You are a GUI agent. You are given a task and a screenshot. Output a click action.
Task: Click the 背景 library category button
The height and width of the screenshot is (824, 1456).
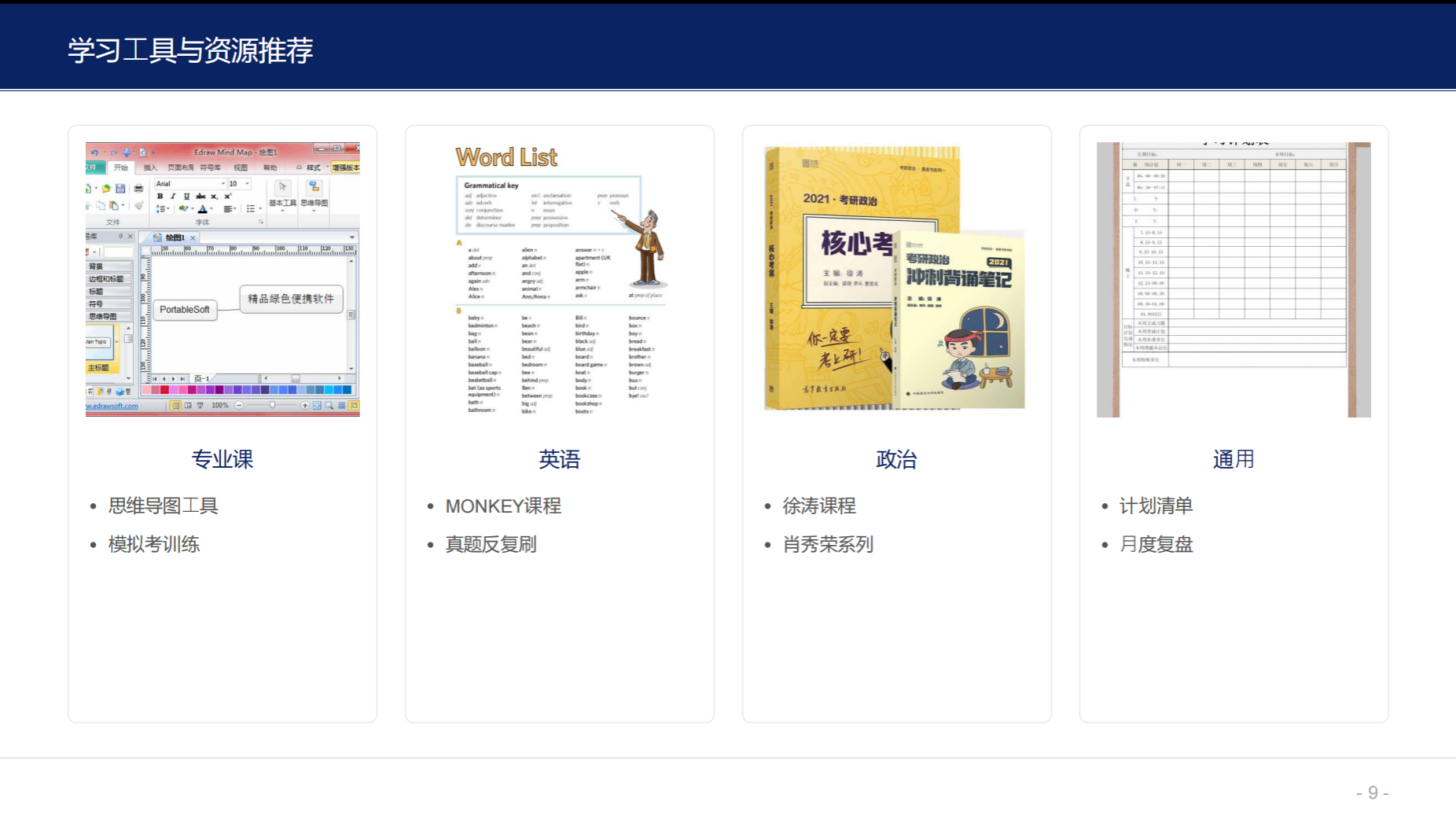[97, 267]
